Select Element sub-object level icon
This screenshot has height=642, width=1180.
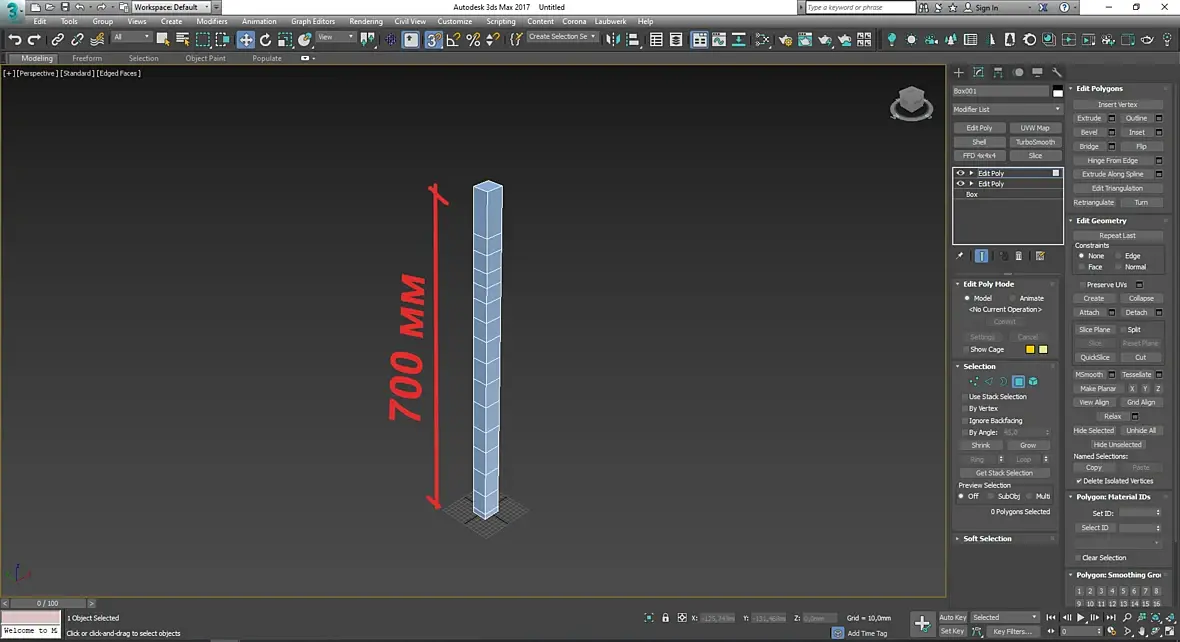click(1033, 382)
